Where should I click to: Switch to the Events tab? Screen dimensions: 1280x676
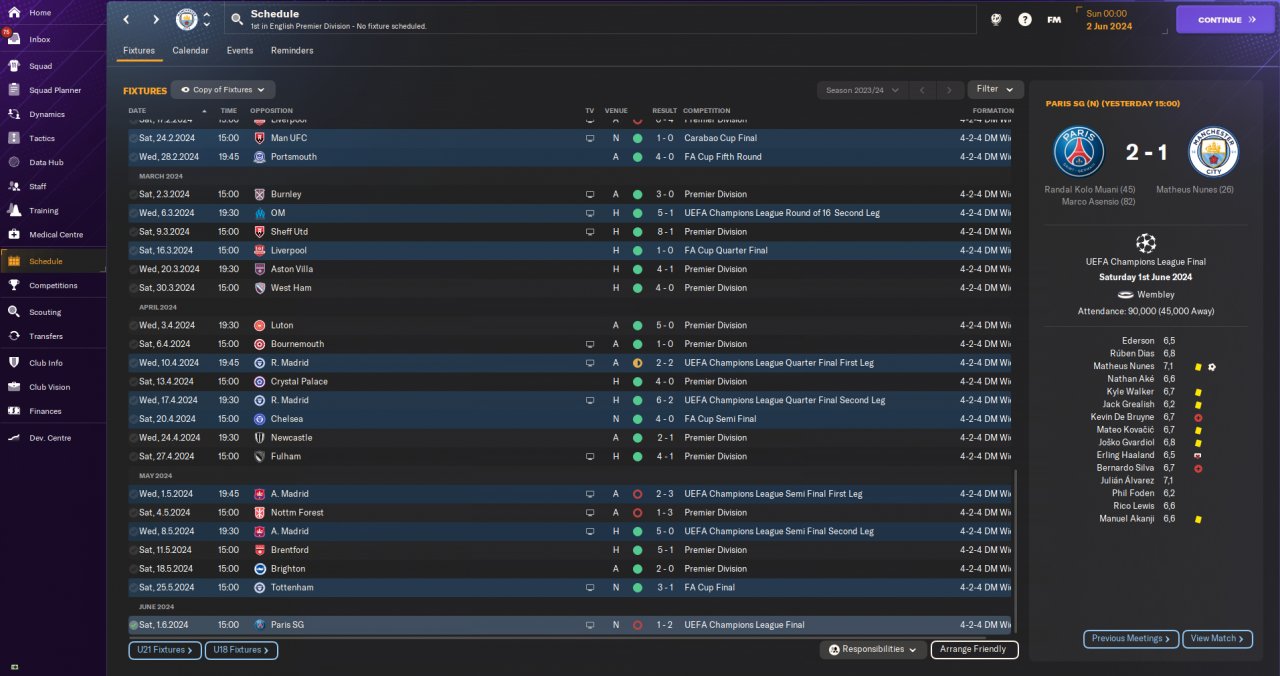(240, 50)
